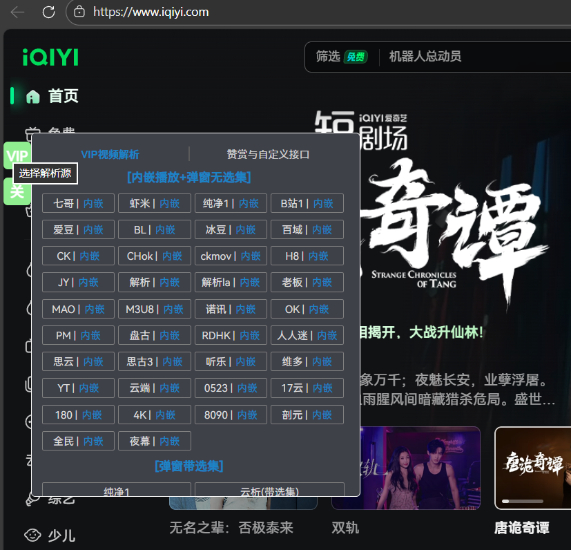Image resolution: width=571 pixels, height=550 pixels.
Task: Select 听乐 内嵌 parse source
Action: (x=231, y=361)
